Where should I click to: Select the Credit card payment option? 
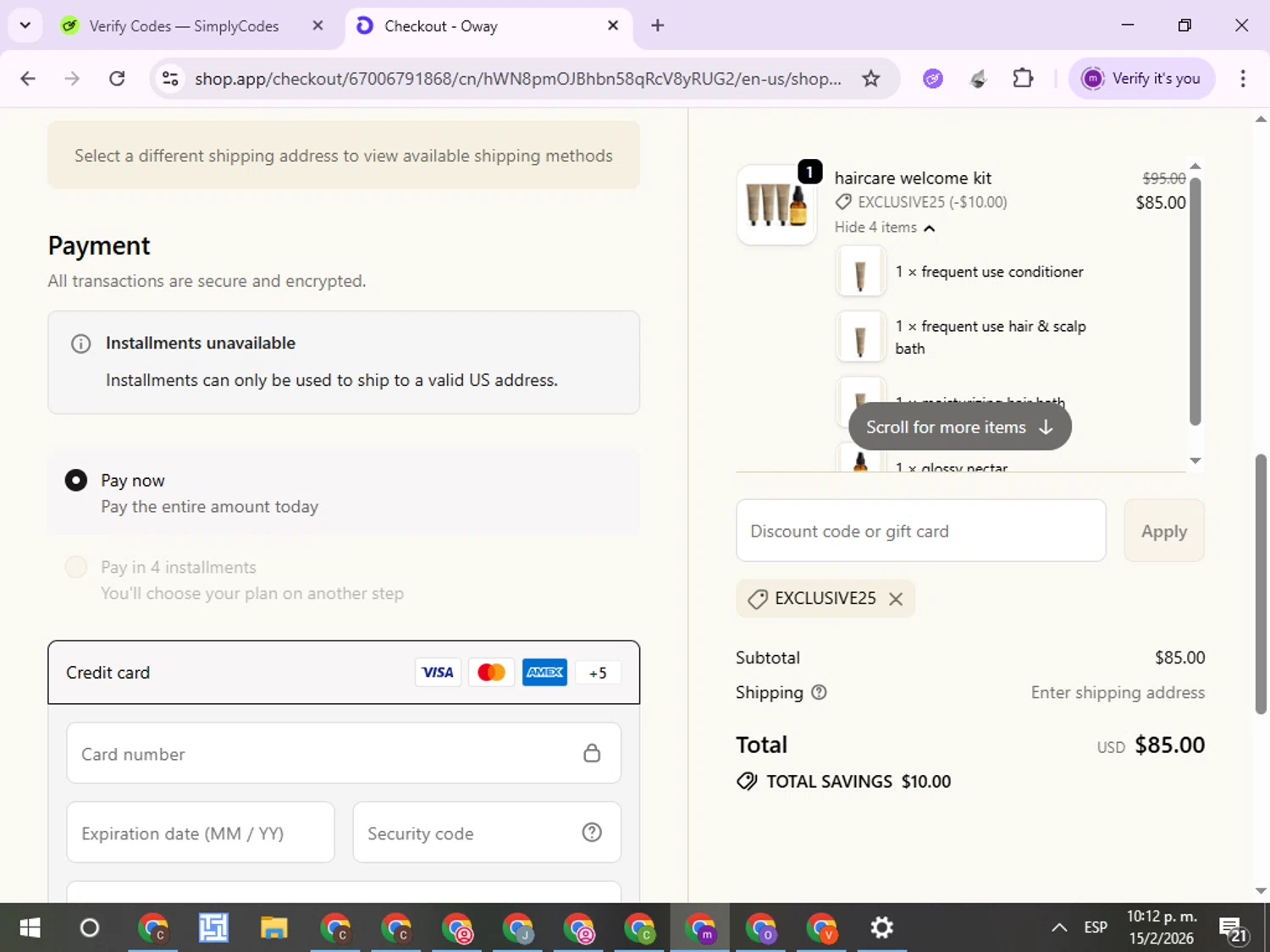(x=344, y=673)
